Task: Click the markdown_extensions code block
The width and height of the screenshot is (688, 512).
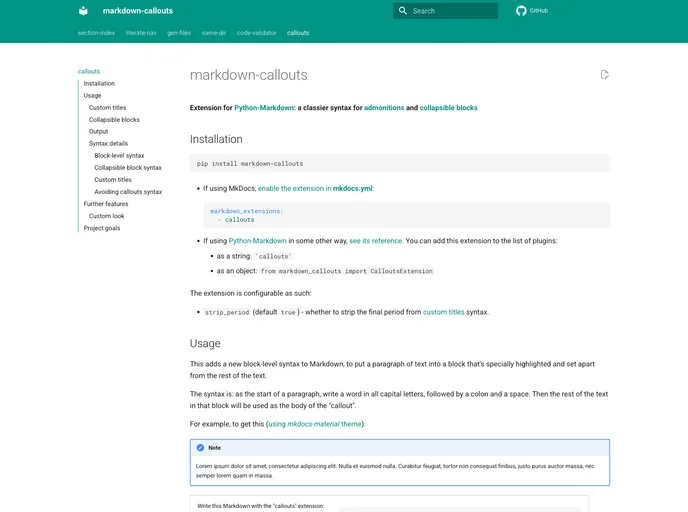Action: point(406,215)
